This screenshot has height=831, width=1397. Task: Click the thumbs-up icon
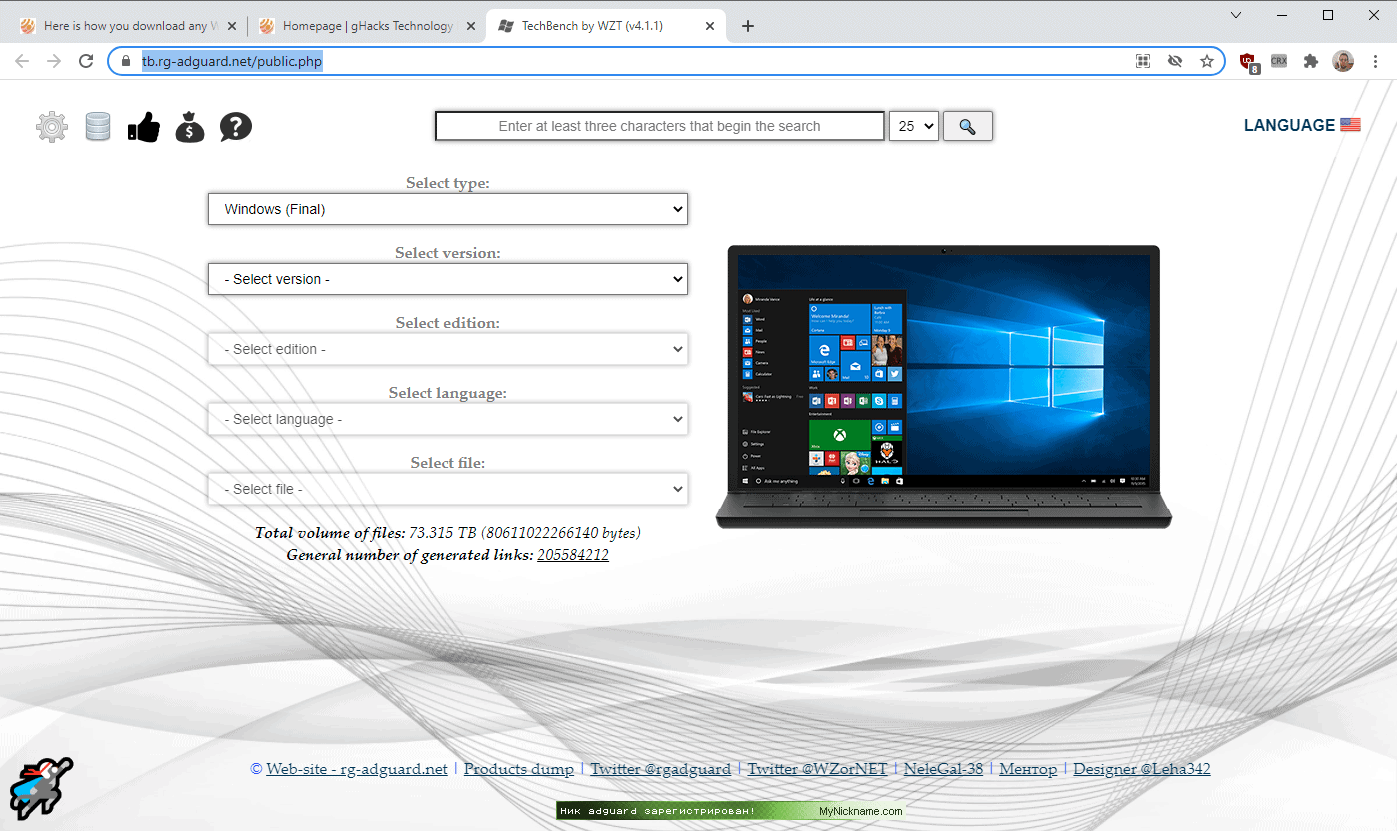[144, 127]
